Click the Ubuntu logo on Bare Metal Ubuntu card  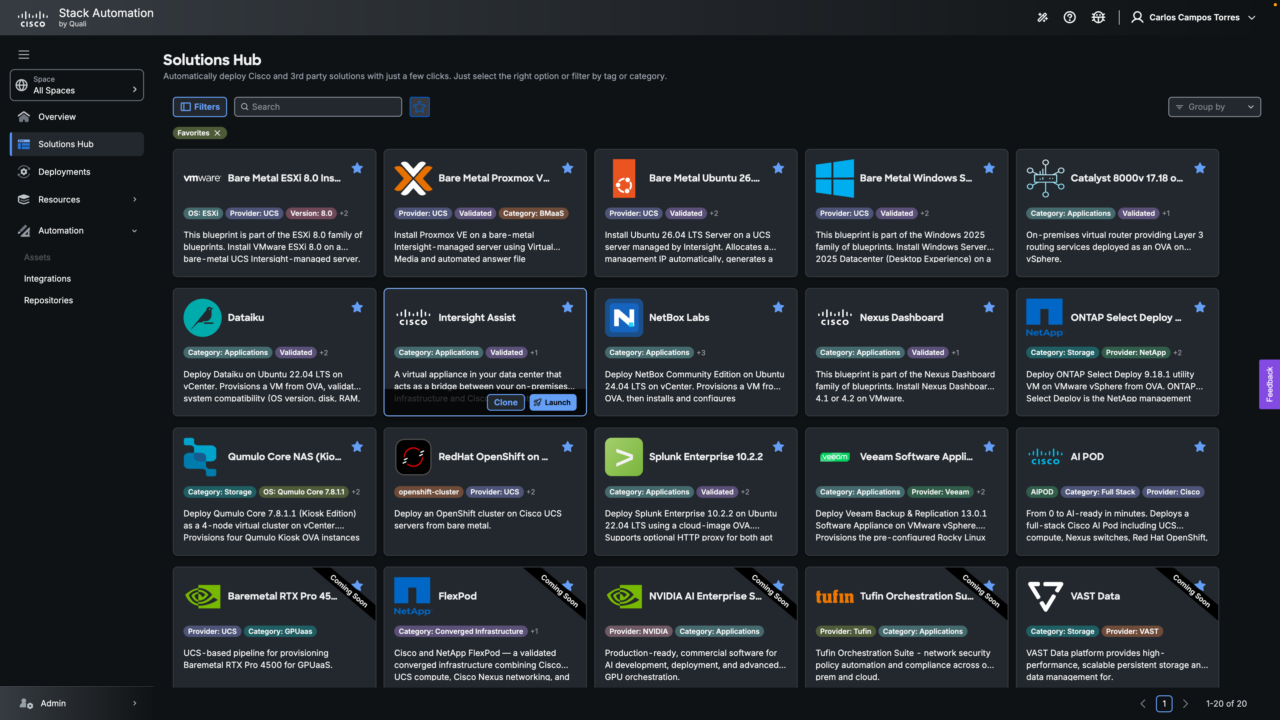point(624,178)
